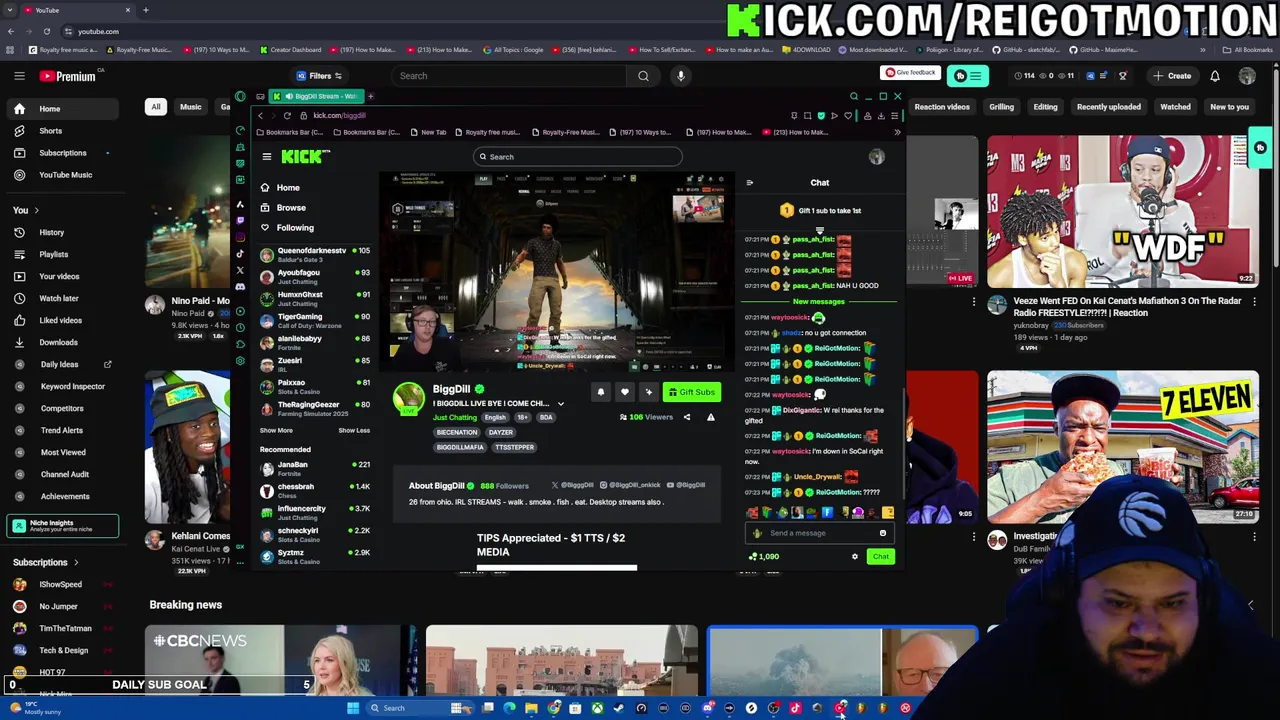Image resolution: width=1280 pixels, height=720 pixels.
Task: Report the stream with the warning triangle
Action: tap(711, 417)
